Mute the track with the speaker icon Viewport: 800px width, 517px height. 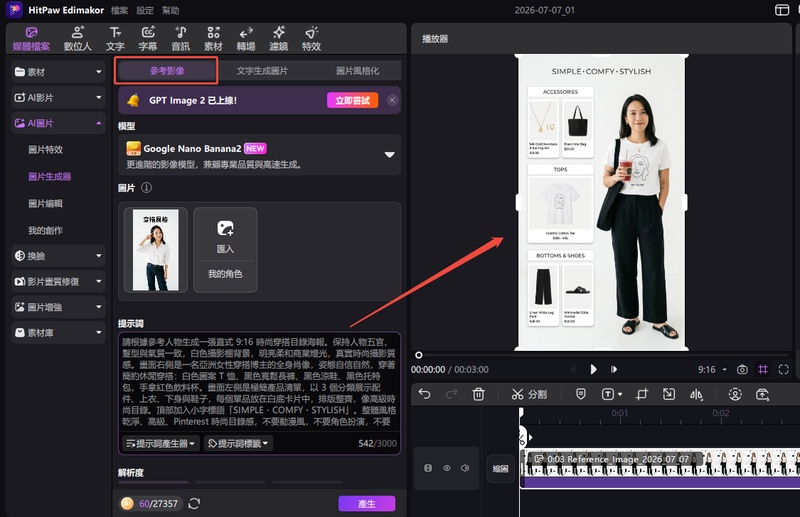click(465, 468)
